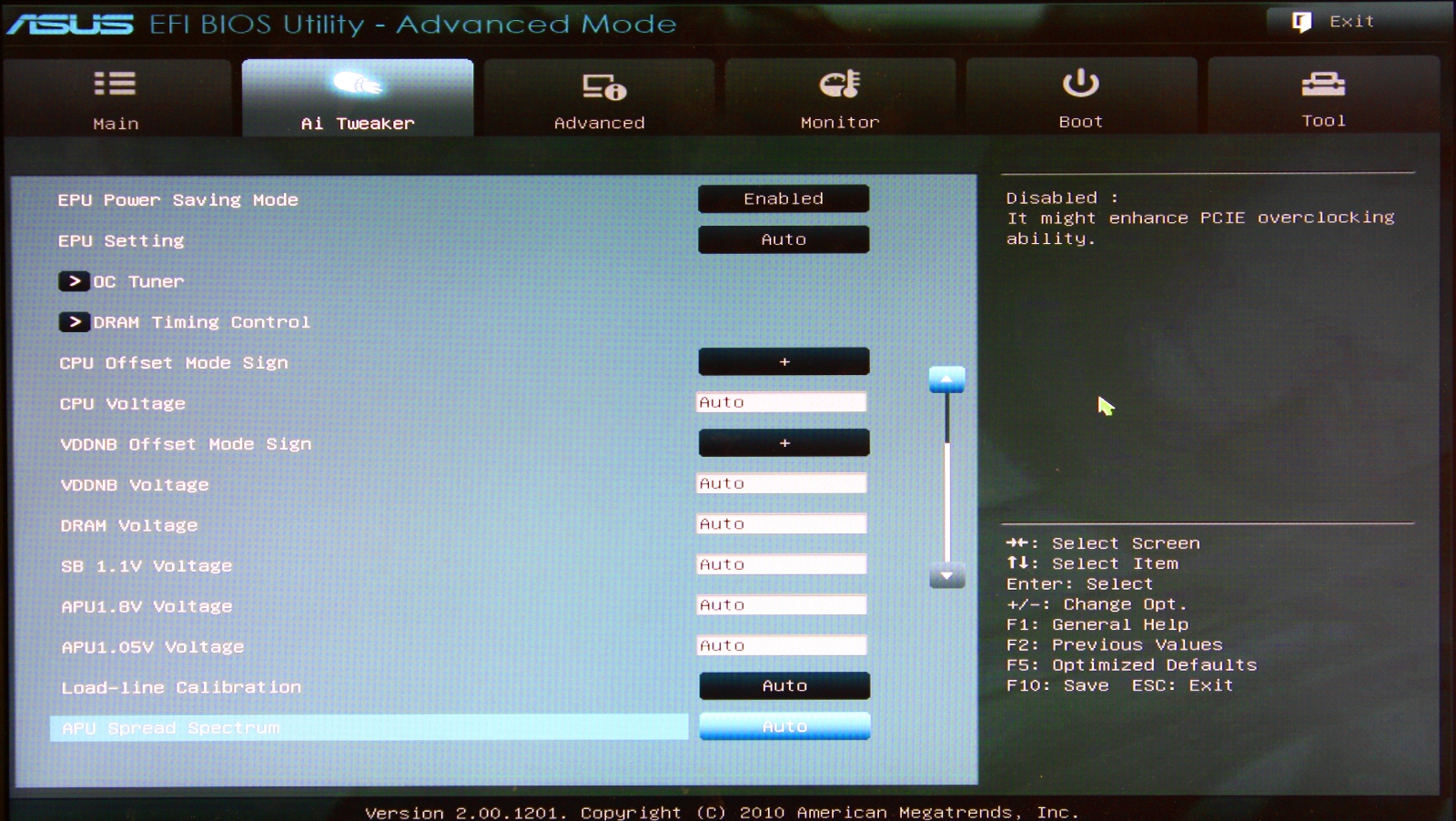The height and width of the screenshot is (821, 1456).
Task: Toggle CPU Offset Mode Sign plus value
Action: coord(784,361)
